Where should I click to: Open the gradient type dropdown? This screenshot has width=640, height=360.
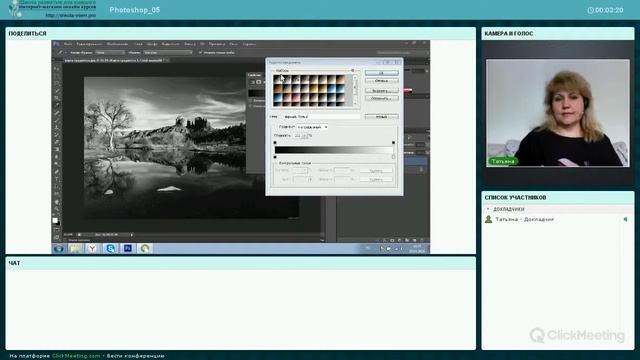coord(312,127)
